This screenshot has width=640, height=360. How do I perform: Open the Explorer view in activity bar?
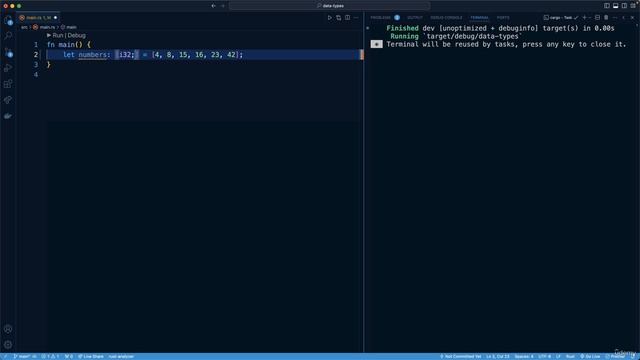coord(8,20)
